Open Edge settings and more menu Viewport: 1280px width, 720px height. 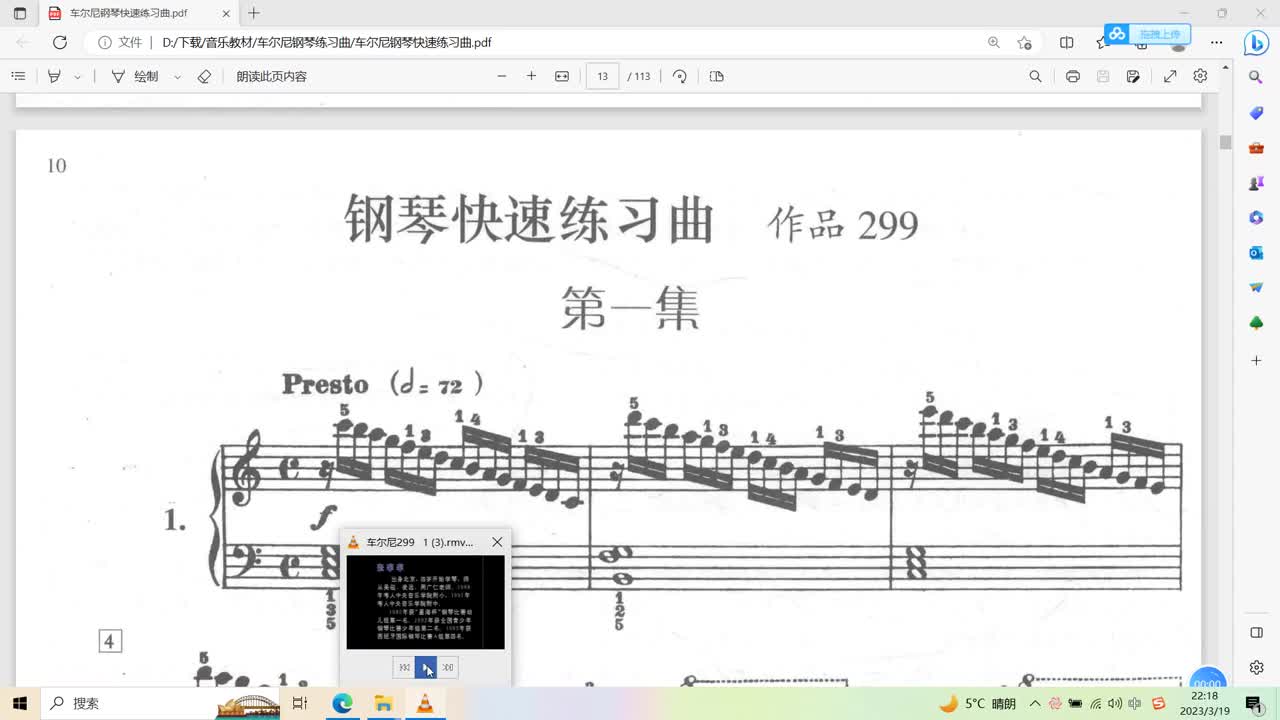point(1216,43)
